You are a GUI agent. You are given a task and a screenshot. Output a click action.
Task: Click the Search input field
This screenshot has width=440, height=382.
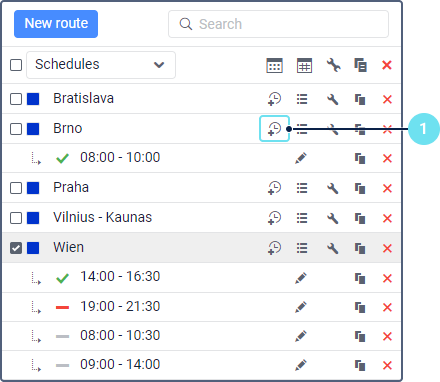tap(278, 24)
